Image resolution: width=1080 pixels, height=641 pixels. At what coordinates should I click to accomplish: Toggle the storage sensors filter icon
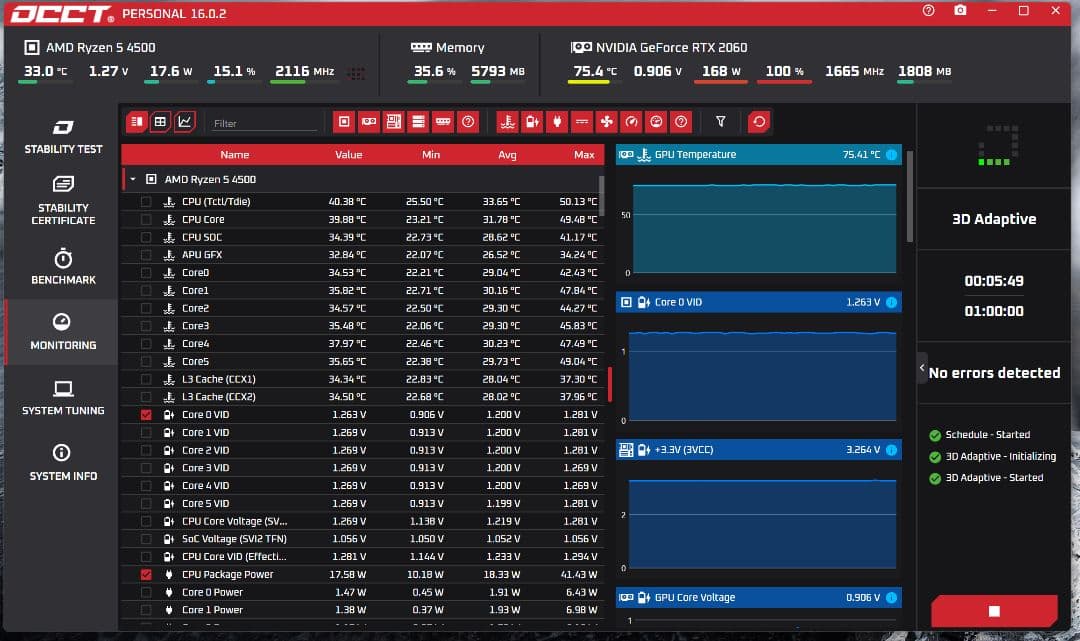tap(418, 122)
